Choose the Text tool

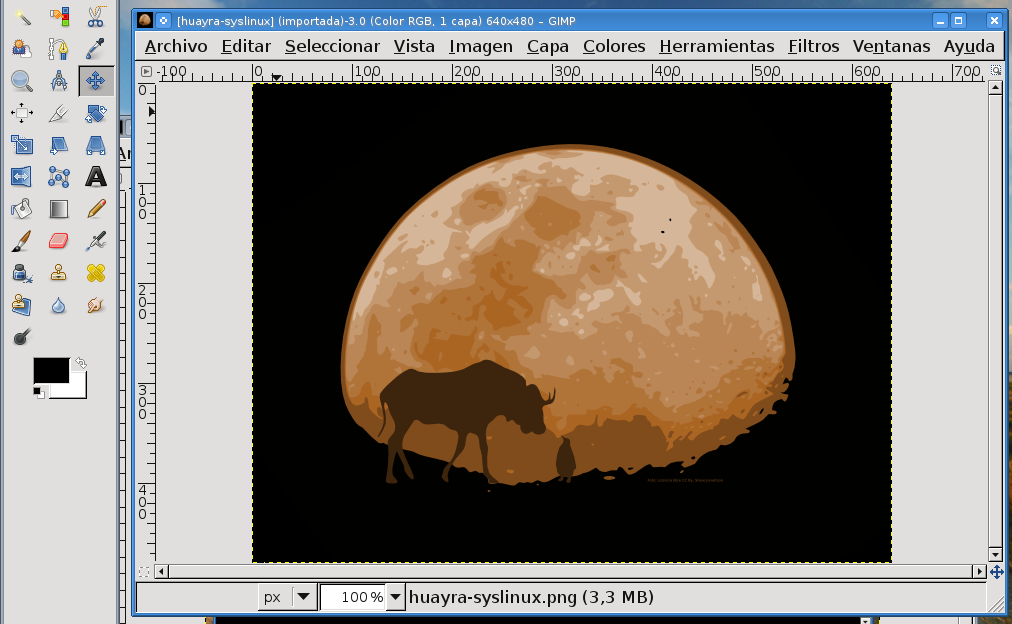pyautogui.click(x=95, y=177)
